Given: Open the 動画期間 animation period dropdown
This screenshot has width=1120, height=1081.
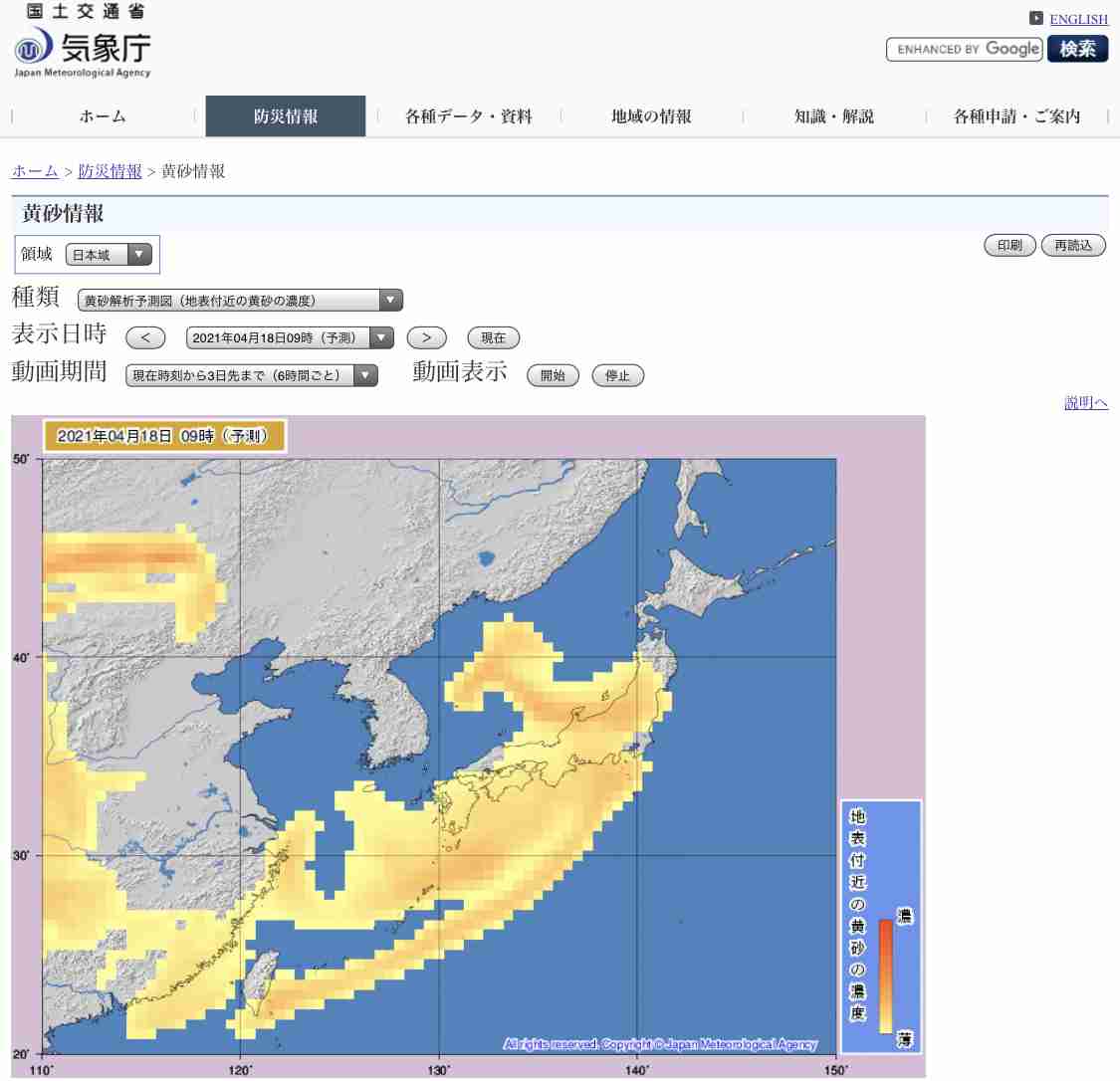Looking at the screenshot, I should (252, 375).
